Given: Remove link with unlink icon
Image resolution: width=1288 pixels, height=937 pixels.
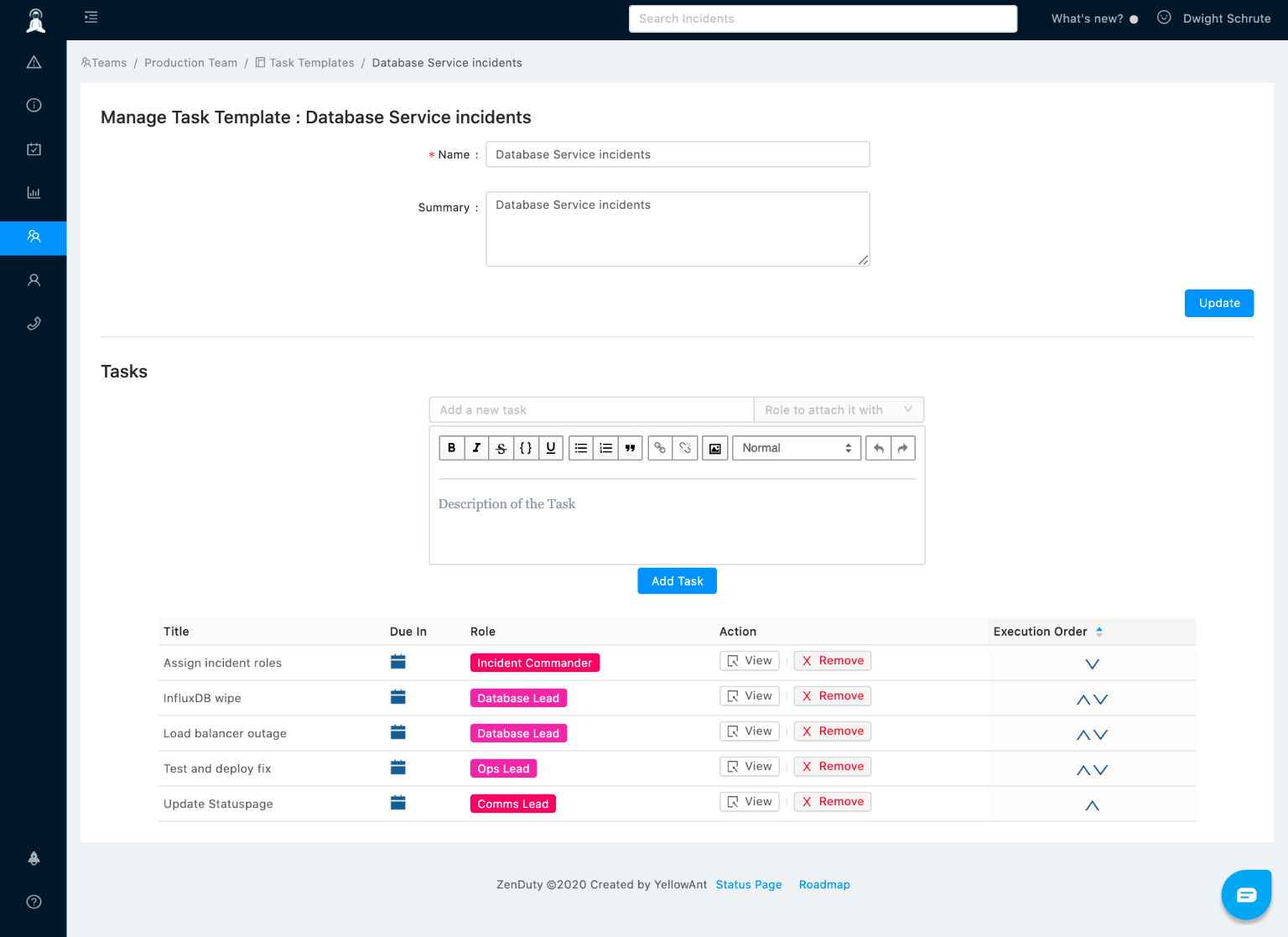Looking at the screenshot, I should [x=685, y=448].
